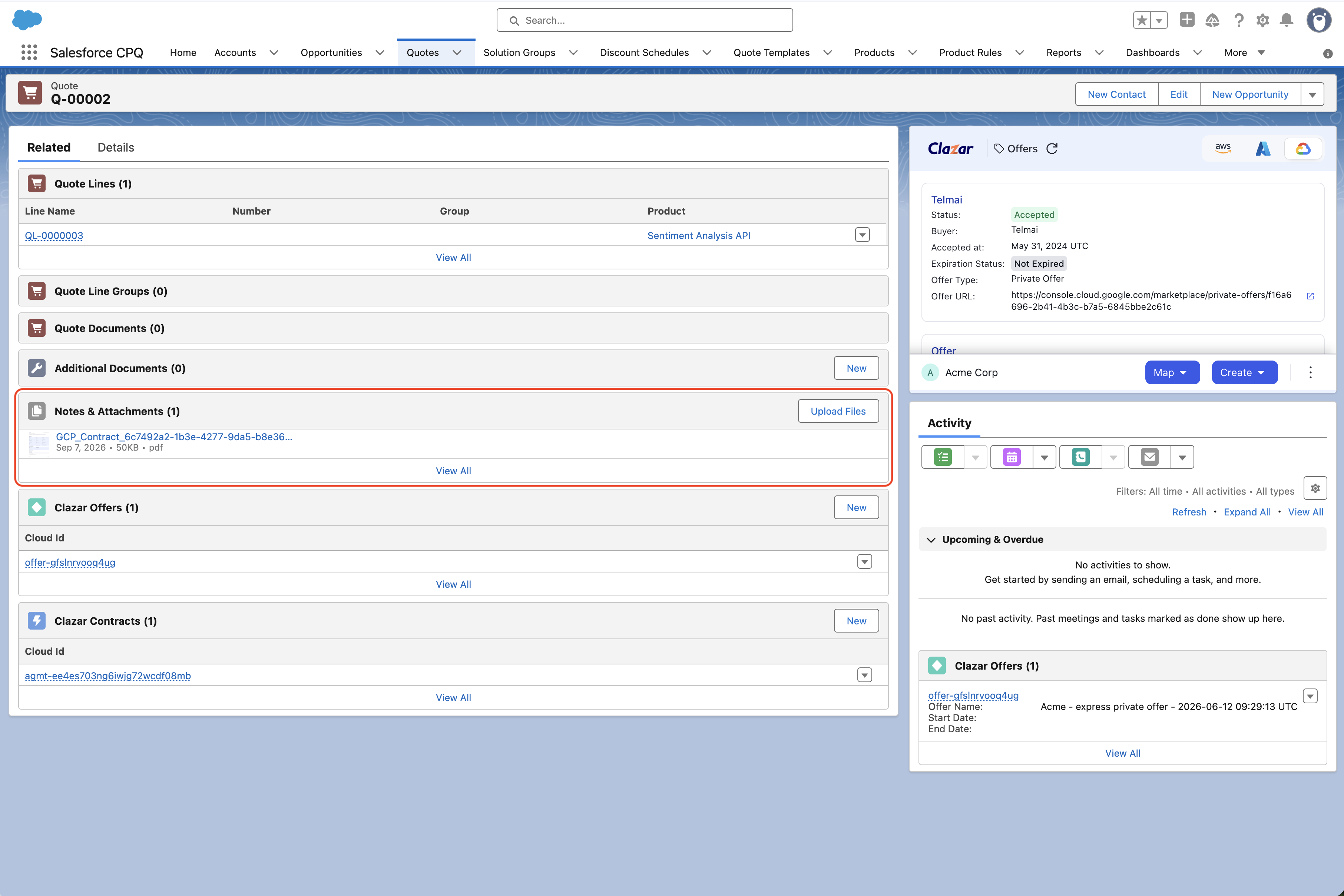Screen dimensions: 1344x896
Task: Open the new event options dropdown
Action: [1045, 457]
